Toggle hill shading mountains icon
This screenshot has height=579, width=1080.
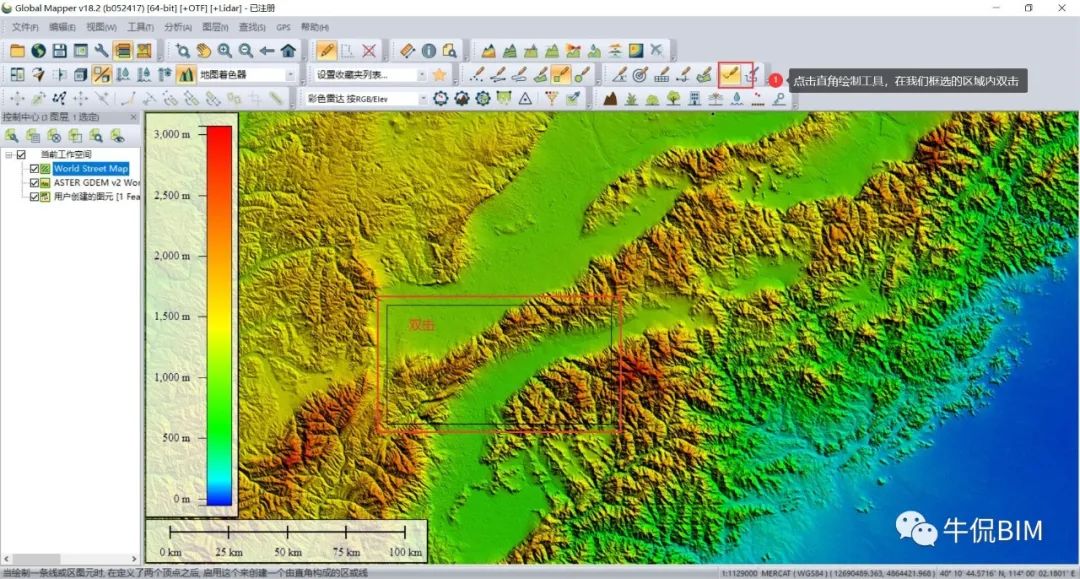[x=186, y=74]
